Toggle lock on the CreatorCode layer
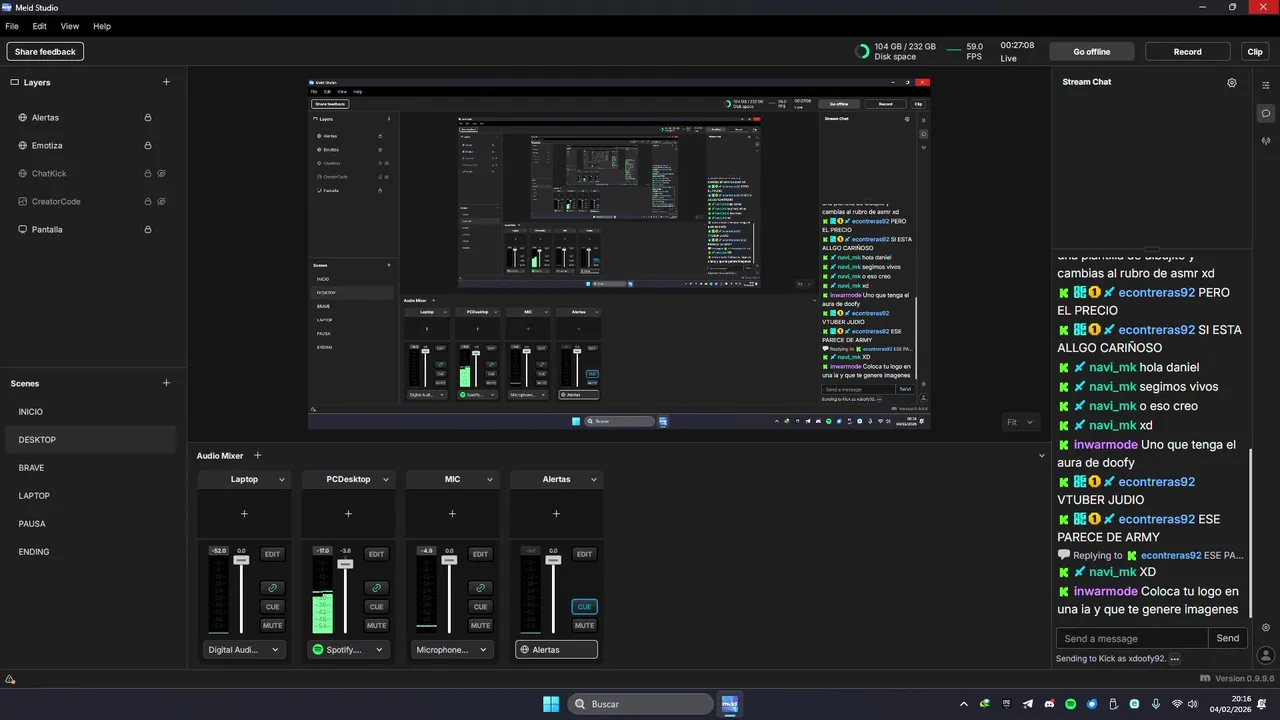Viewport: 1280px width, 720px height. click(x=148, y=201)
